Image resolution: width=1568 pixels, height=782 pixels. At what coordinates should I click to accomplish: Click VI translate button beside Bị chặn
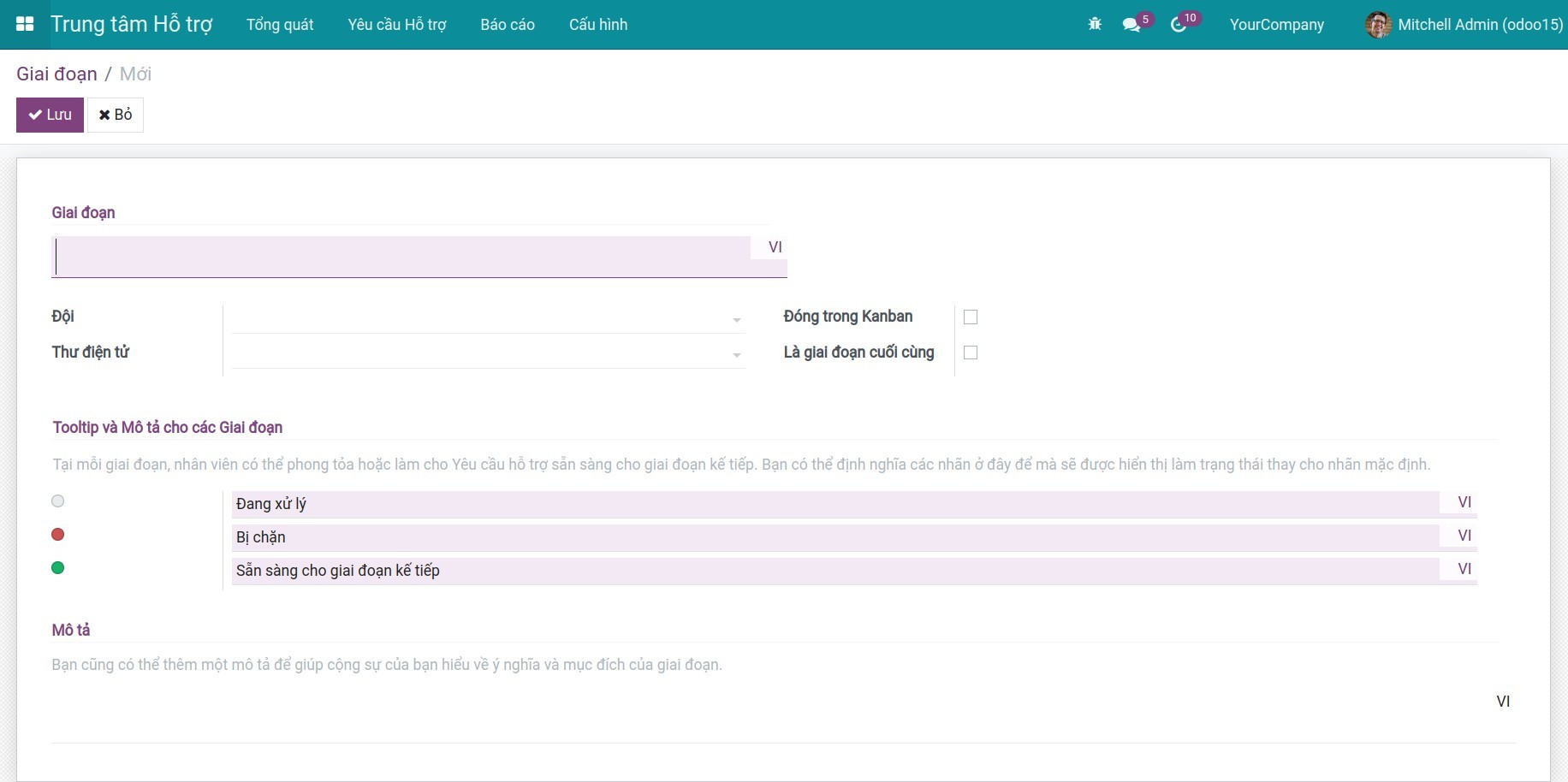[x=1464, y=536]
